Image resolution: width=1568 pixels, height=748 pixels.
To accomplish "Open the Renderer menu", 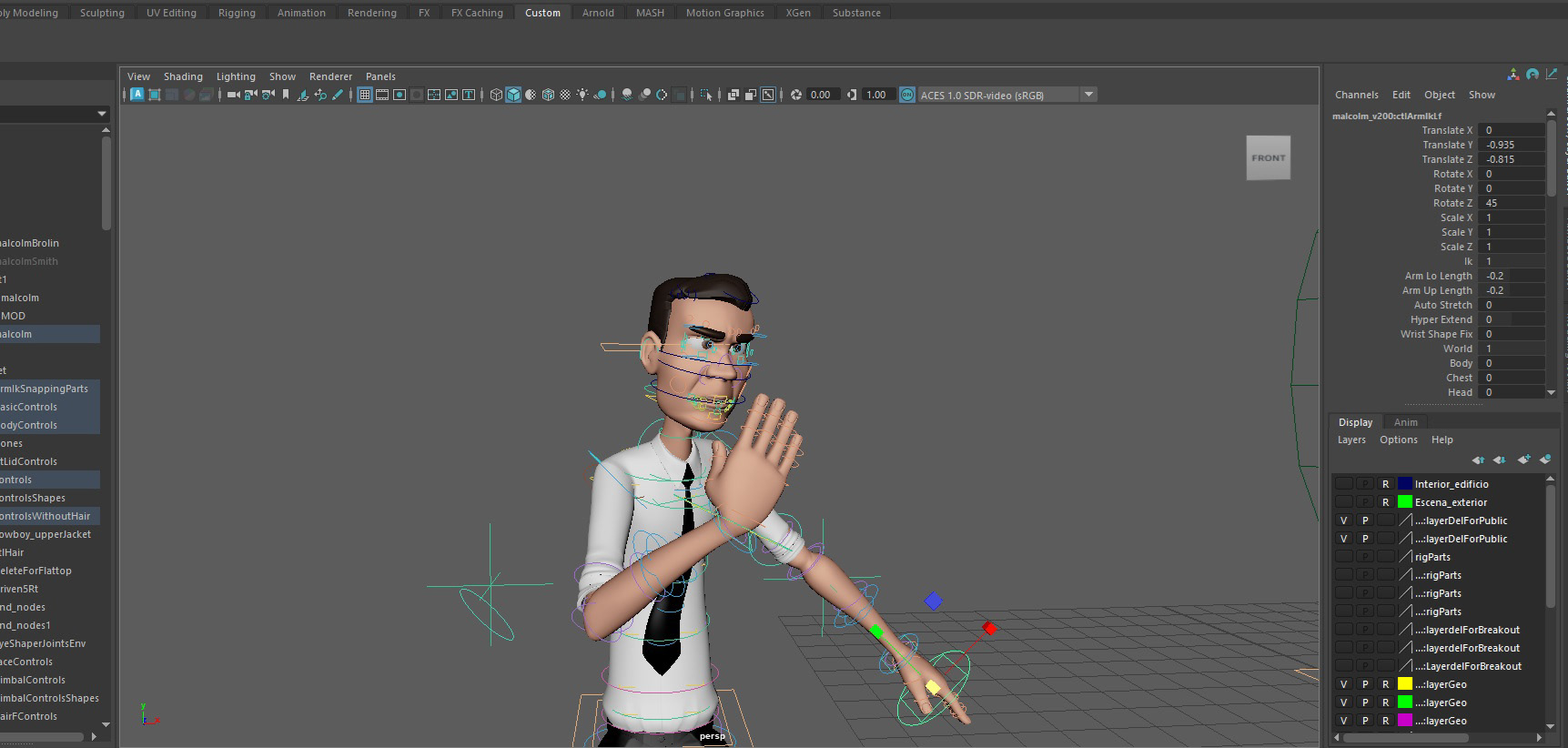I will click(330, 76).
